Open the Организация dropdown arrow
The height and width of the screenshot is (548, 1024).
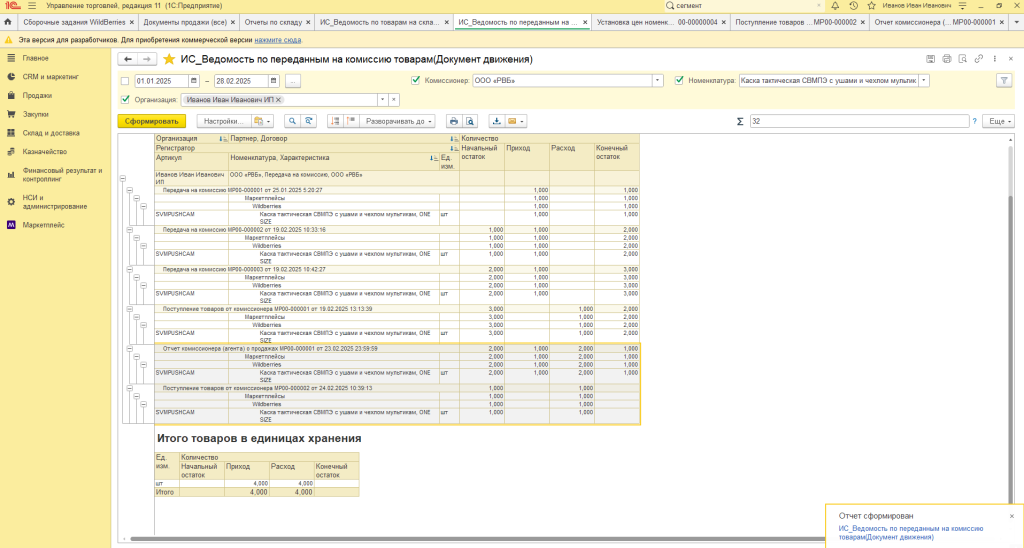click(383, 100)
